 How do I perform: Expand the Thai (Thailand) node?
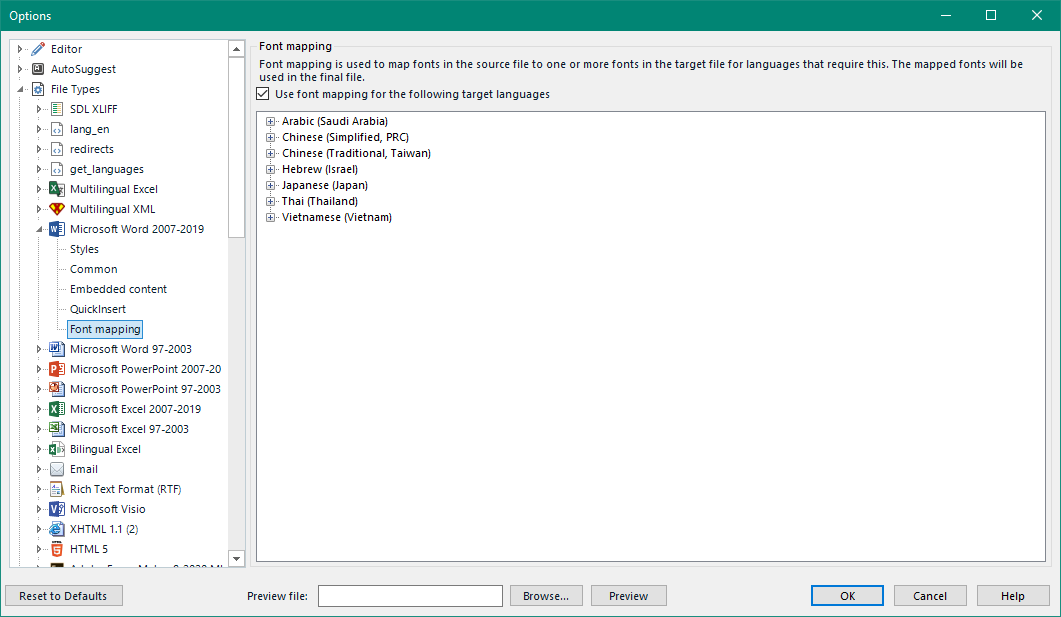pos(271,202)
